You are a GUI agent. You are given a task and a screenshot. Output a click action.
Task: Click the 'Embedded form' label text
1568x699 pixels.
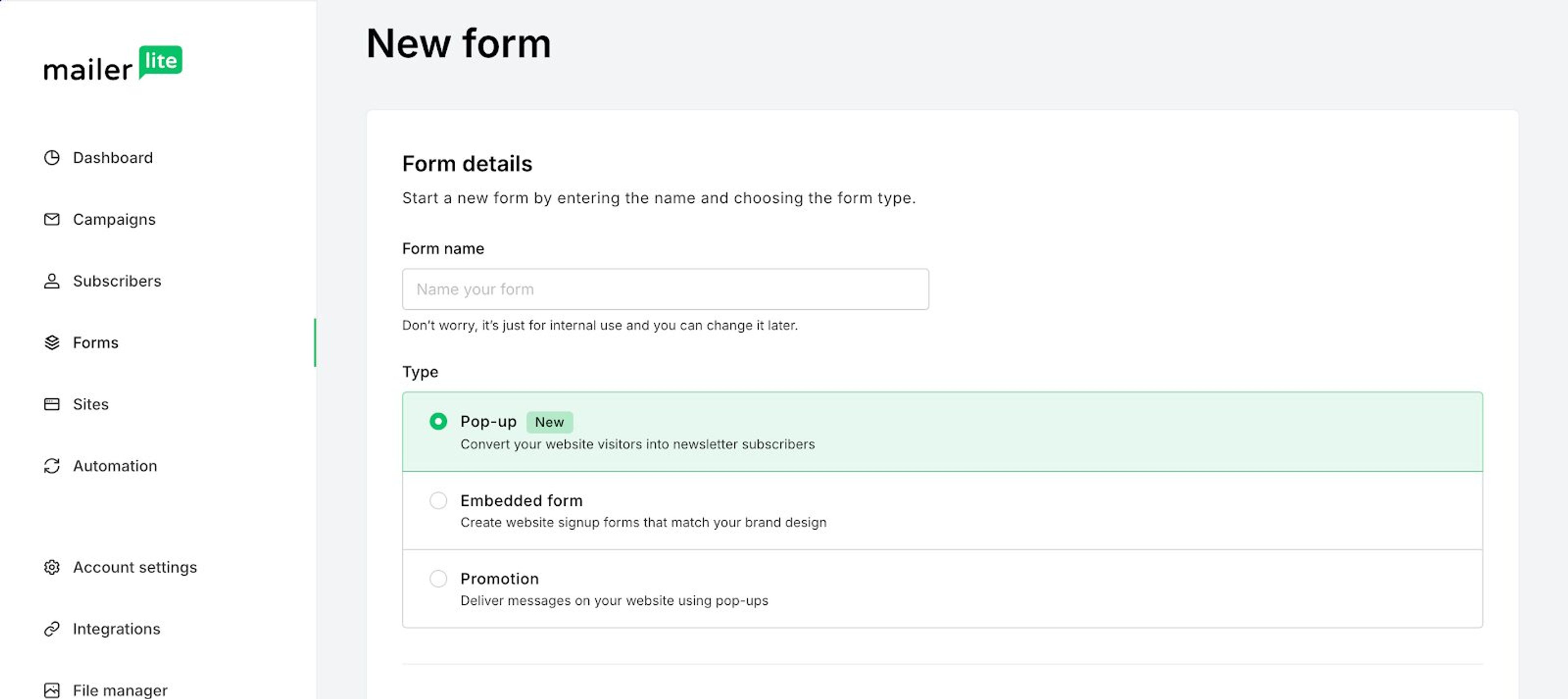521,500
